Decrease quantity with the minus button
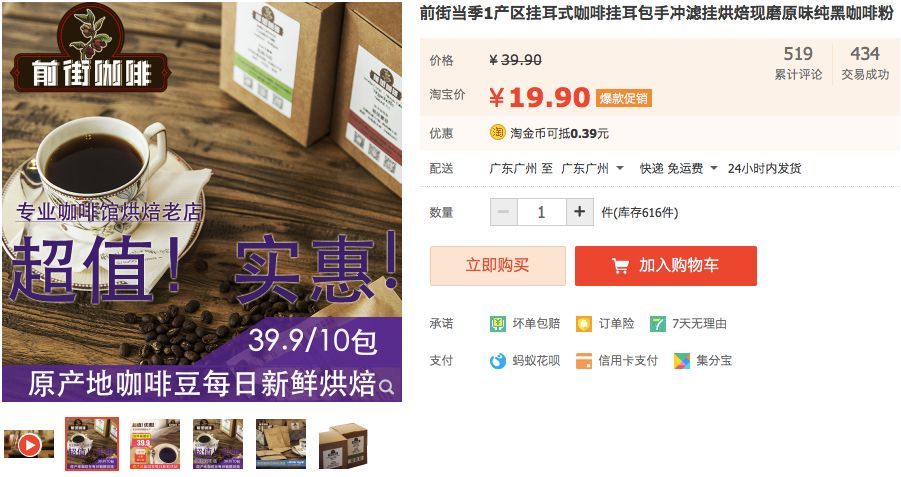Image resolution: width=901 pixels, height=477 pixels. (503, 212)
